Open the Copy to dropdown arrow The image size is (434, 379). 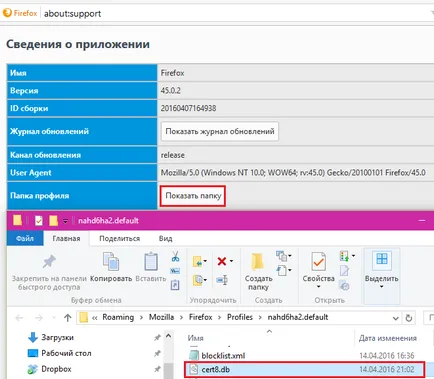pos(205,280)
